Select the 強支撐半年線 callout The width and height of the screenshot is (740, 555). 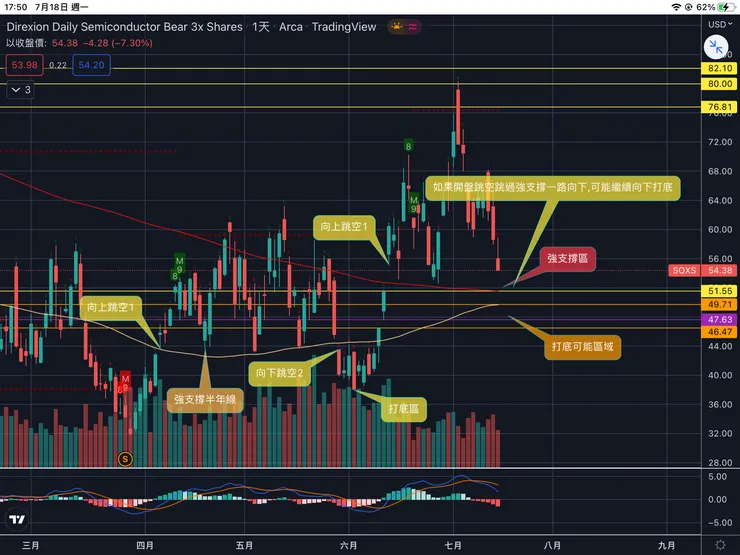pos(205,400)
